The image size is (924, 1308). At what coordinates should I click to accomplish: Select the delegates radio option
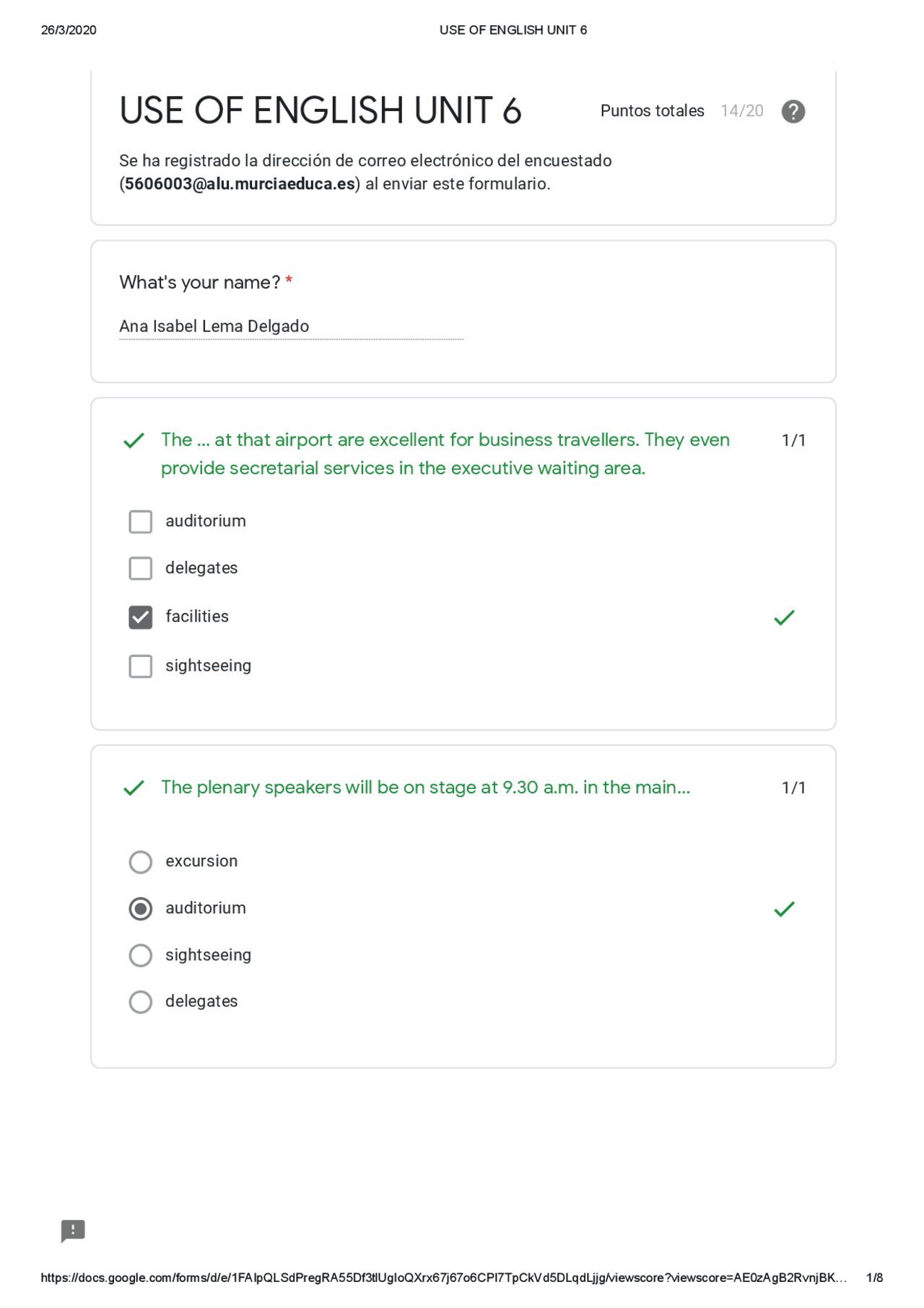tap(141, 1002)
